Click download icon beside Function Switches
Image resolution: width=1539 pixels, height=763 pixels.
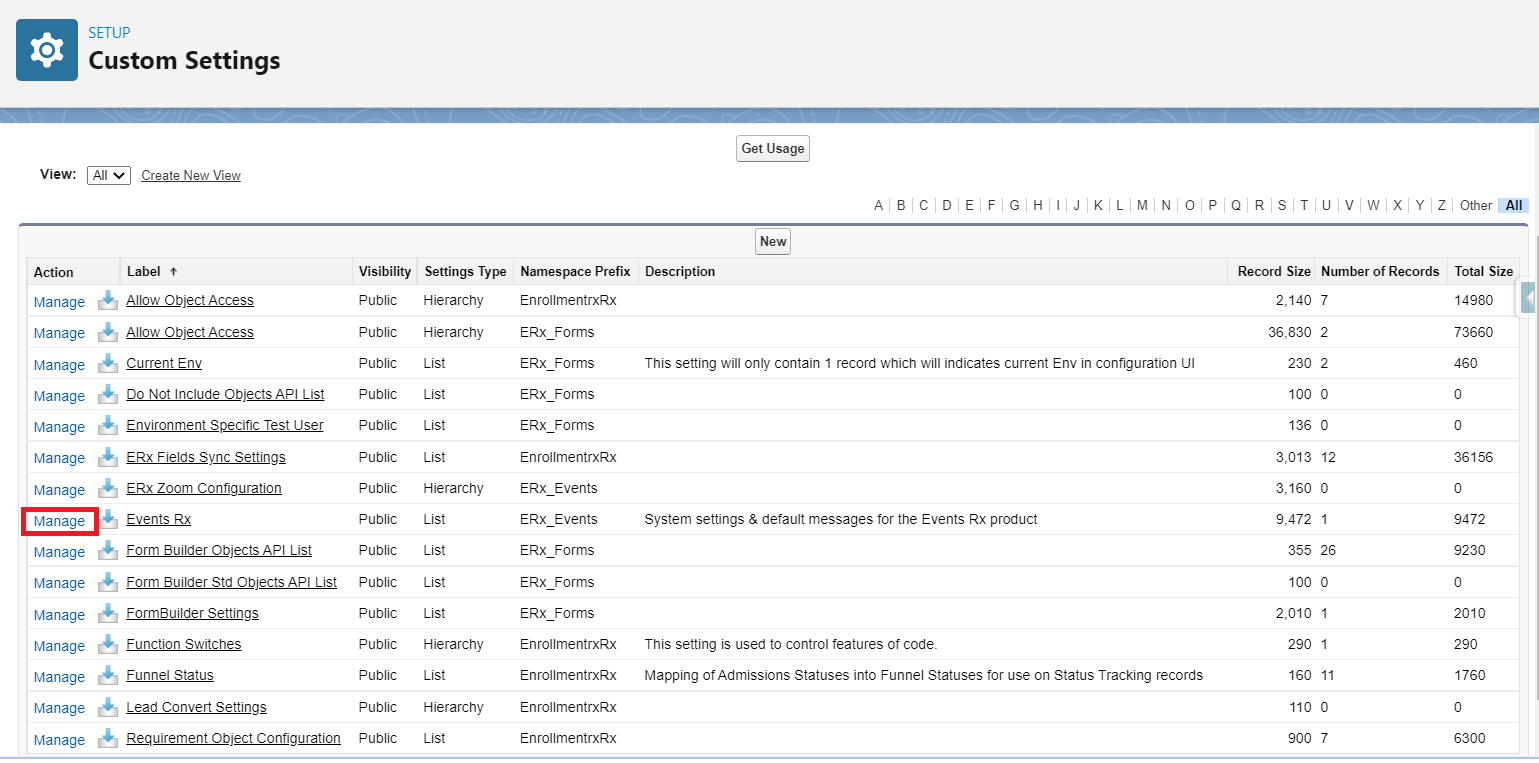pos(107,644)
